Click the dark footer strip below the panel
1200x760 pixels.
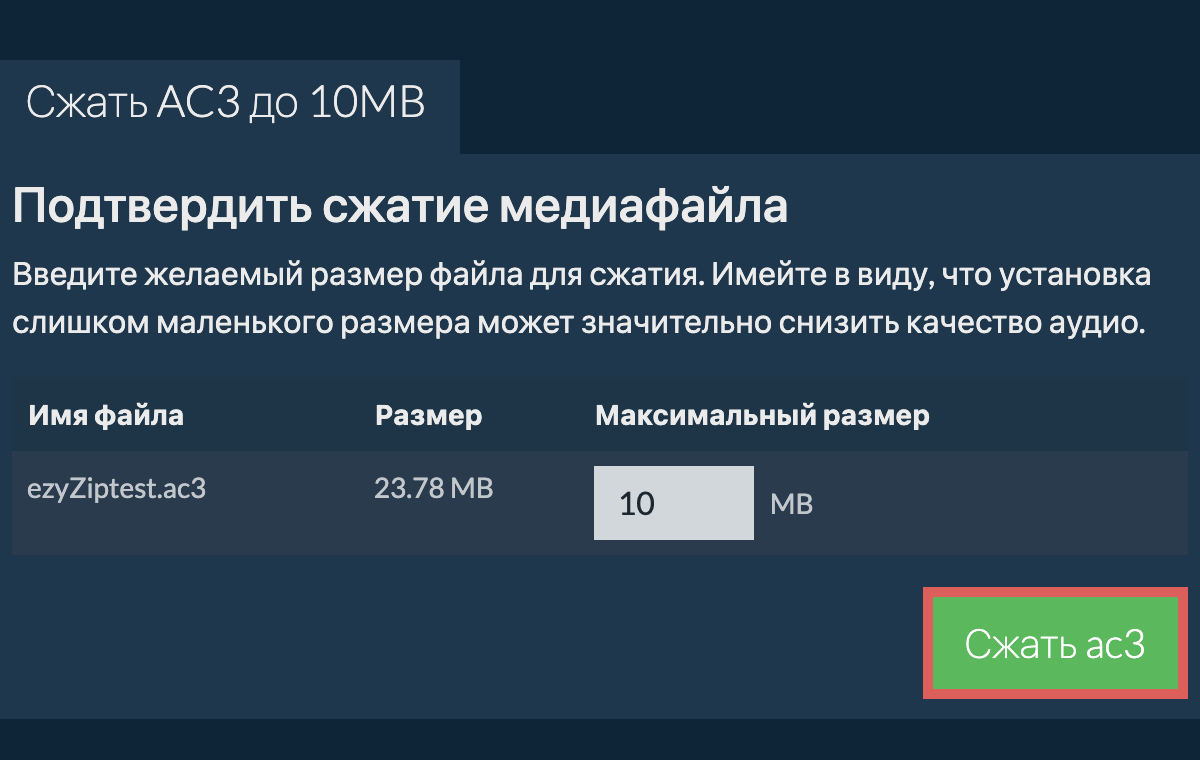[x=600, y=738]
